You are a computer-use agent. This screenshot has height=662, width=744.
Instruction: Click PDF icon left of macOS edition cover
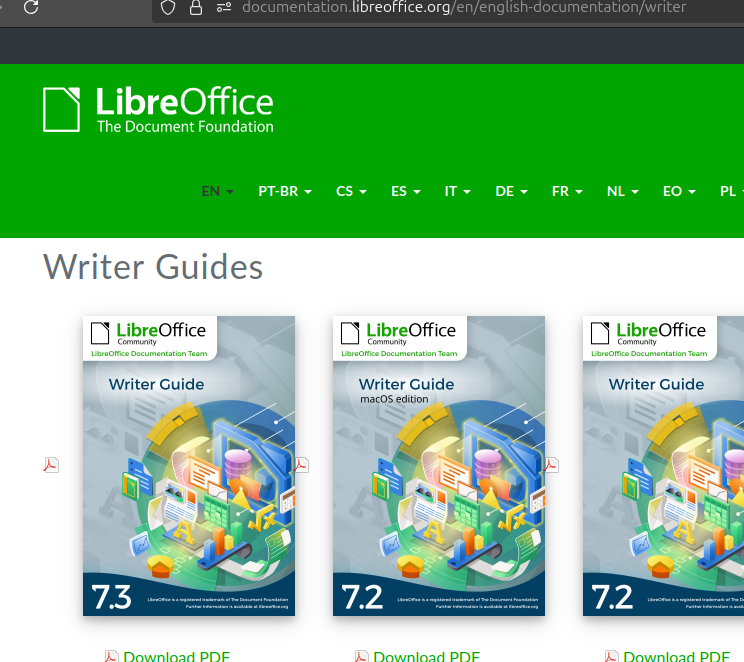301,465
